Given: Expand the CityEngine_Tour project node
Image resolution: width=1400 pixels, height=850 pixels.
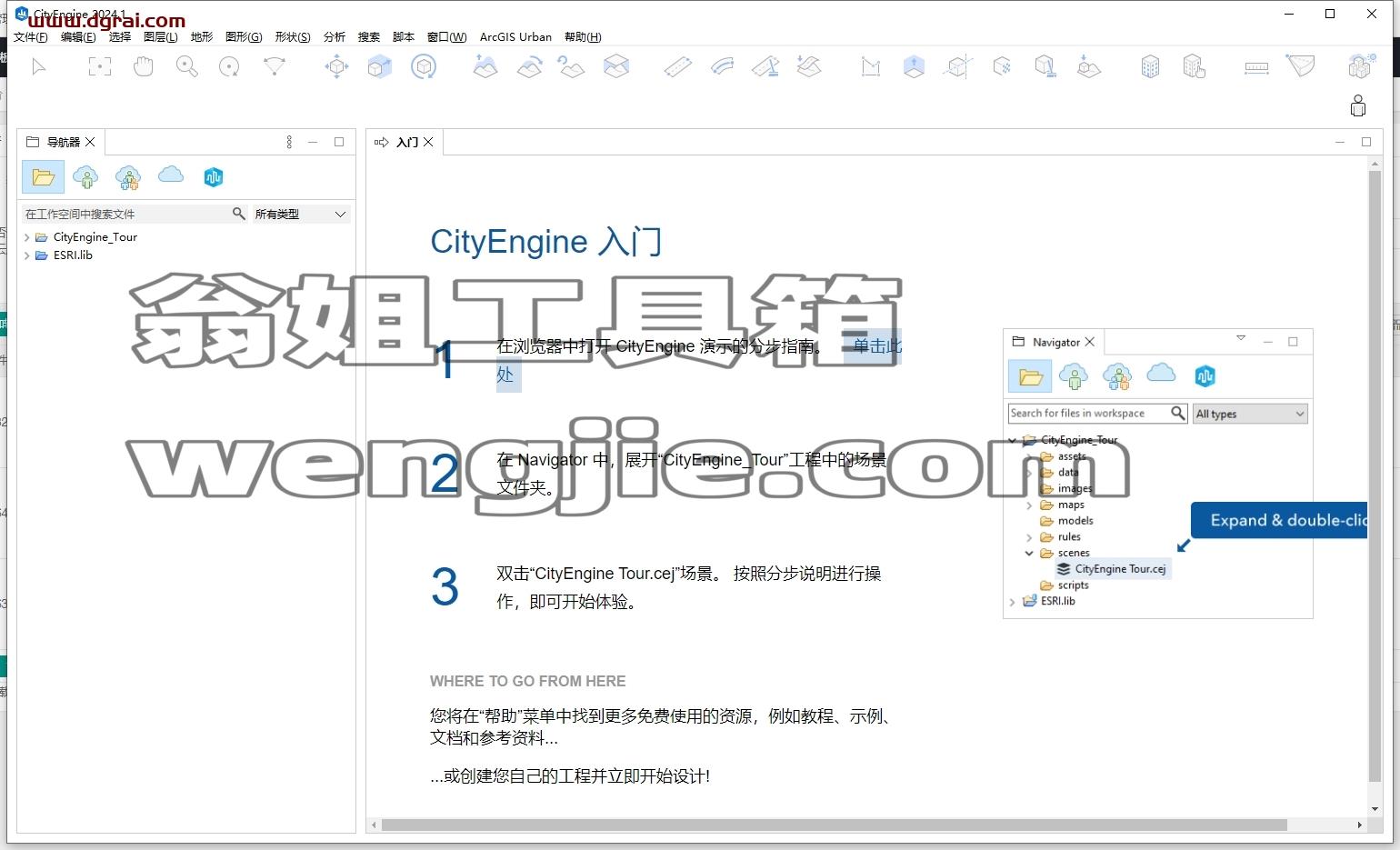Looking at the screenshot, I should (x=27, y=237).
